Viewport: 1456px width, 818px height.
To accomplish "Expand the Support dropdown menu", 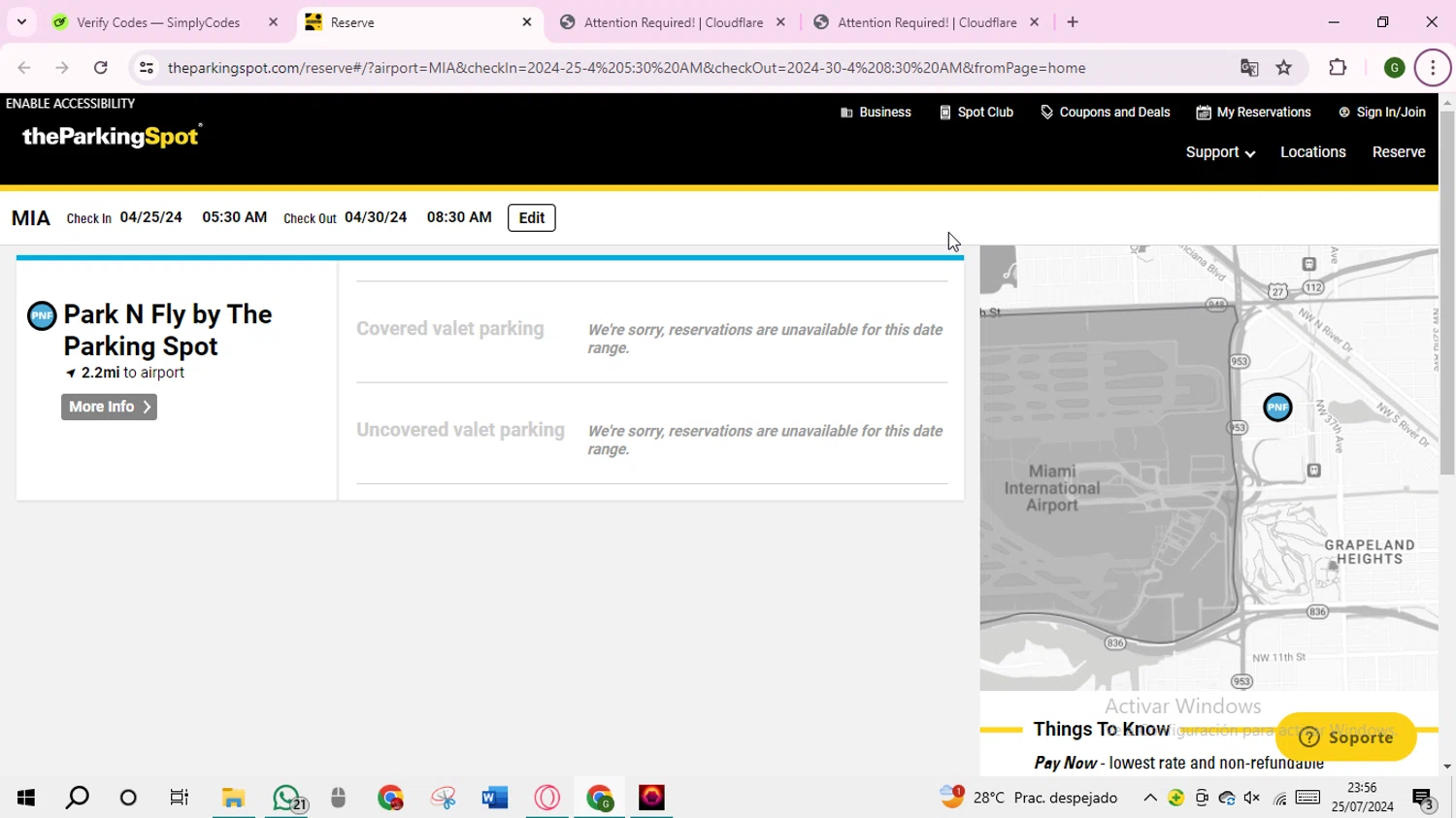I will (x=1220, y=152).
